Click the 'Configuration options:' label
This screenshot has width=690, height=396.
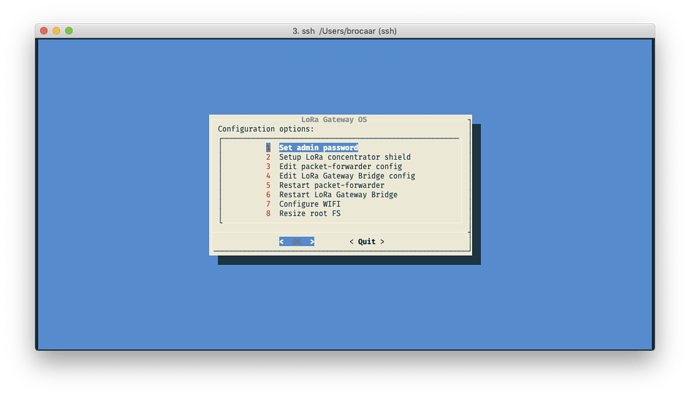266,129
